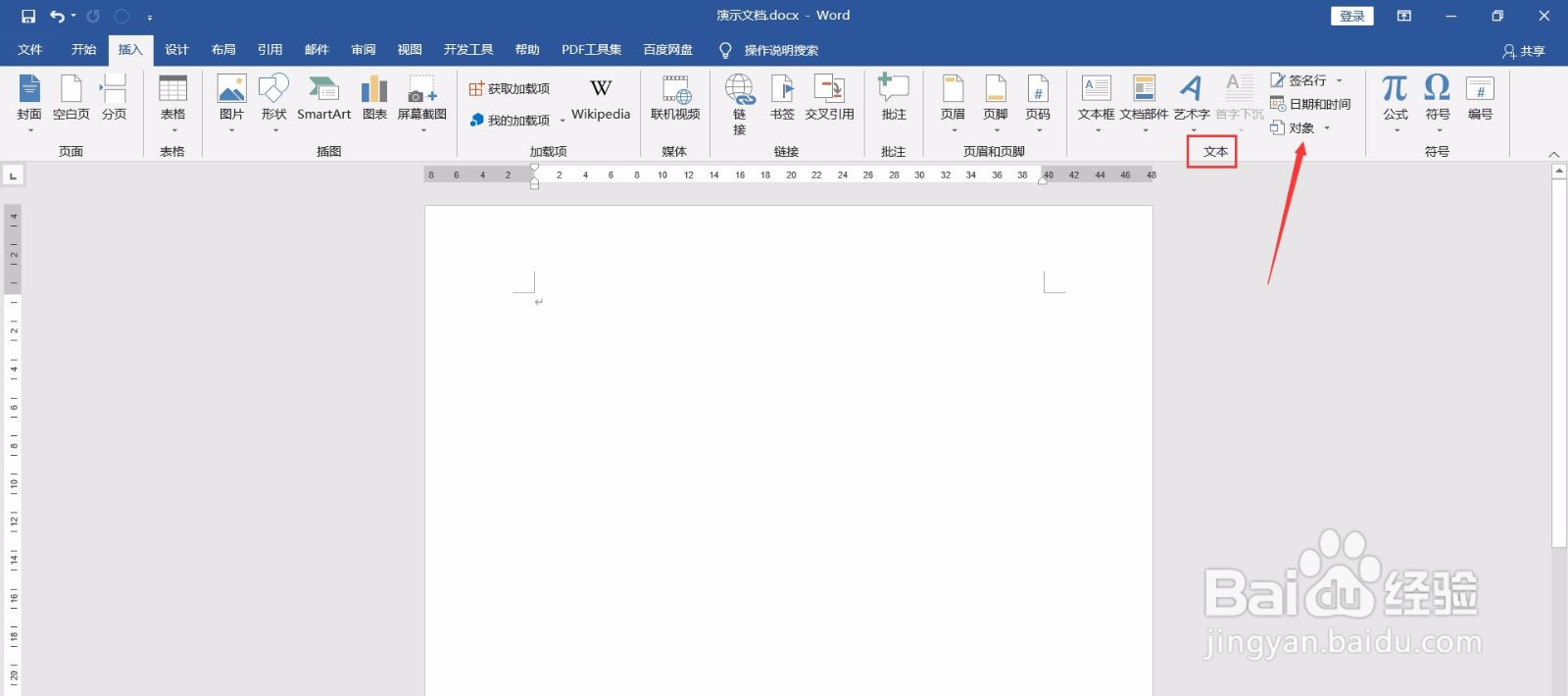
Task: Expand the Text Box (文本框) dropdown arrow
Action: 1098,130
